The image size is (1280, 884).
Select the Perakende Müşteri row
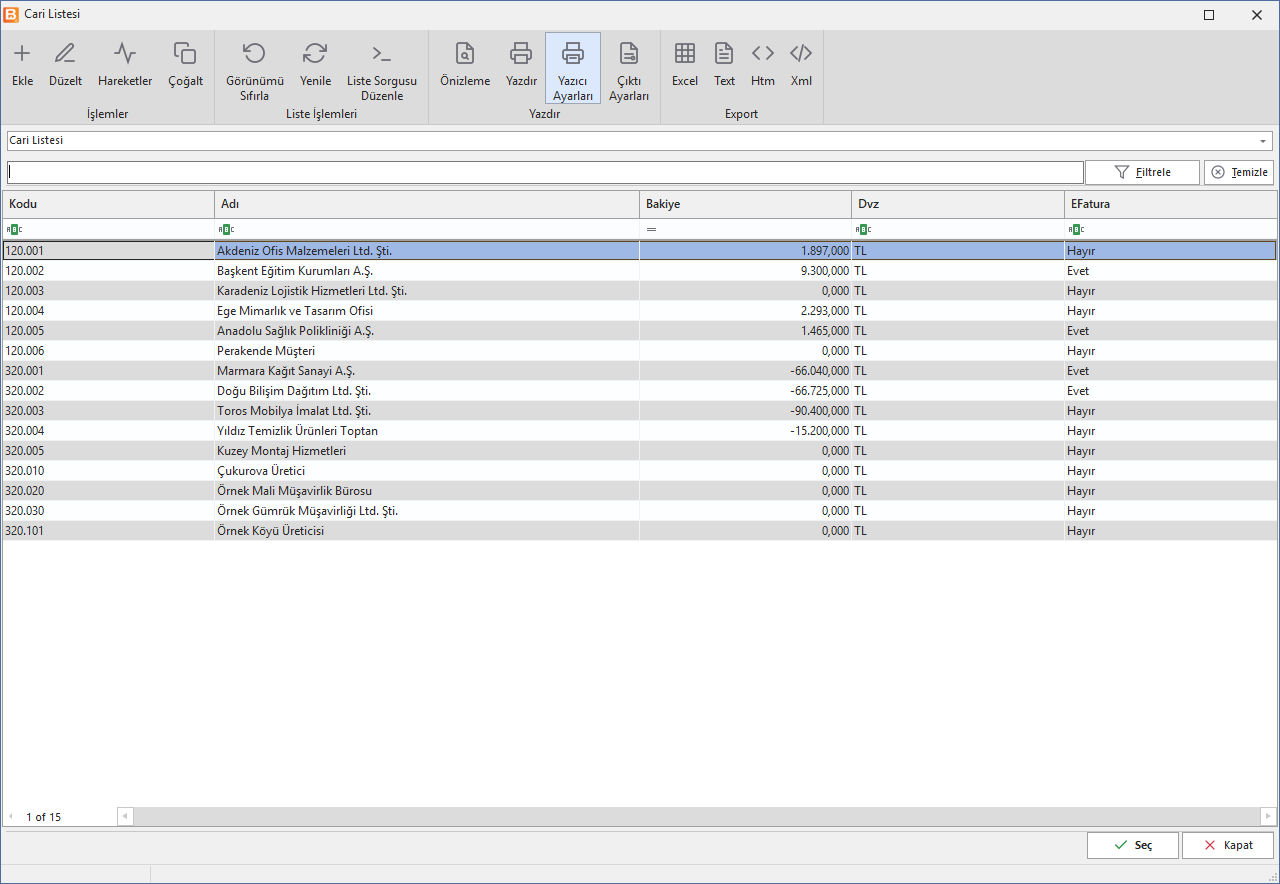[x=639, y=351]
